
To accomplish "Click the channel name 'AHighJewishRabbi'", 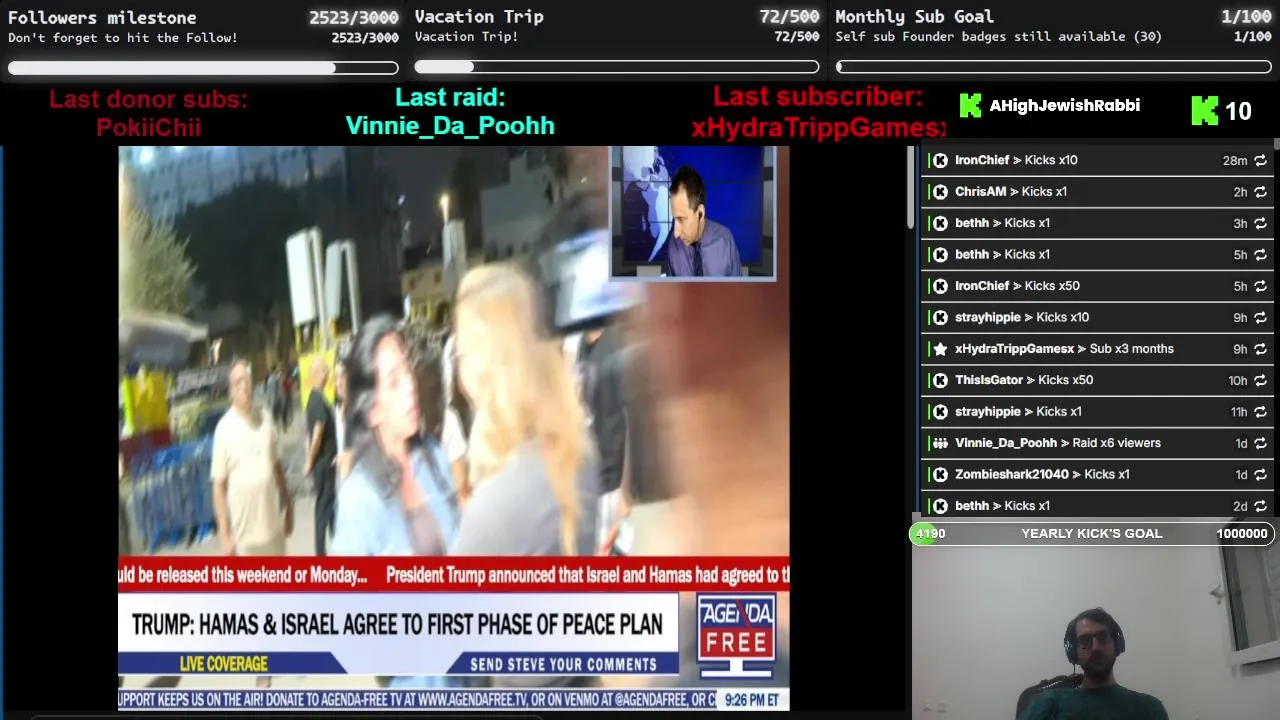I will point(1064,106).
